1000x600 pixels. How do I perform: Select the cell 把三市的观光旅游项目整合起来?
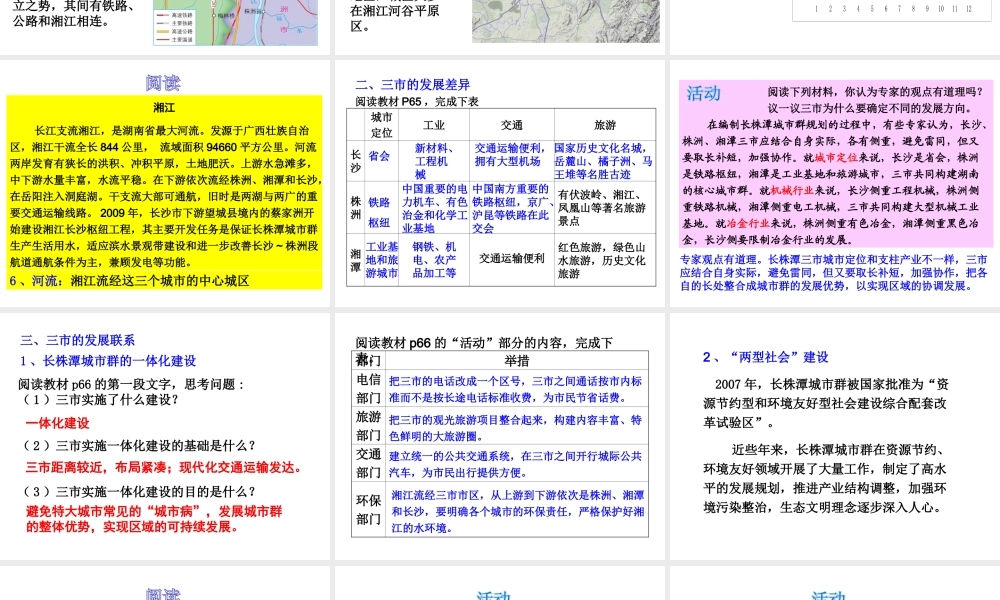pyautogui.click(x=516, y=428)
